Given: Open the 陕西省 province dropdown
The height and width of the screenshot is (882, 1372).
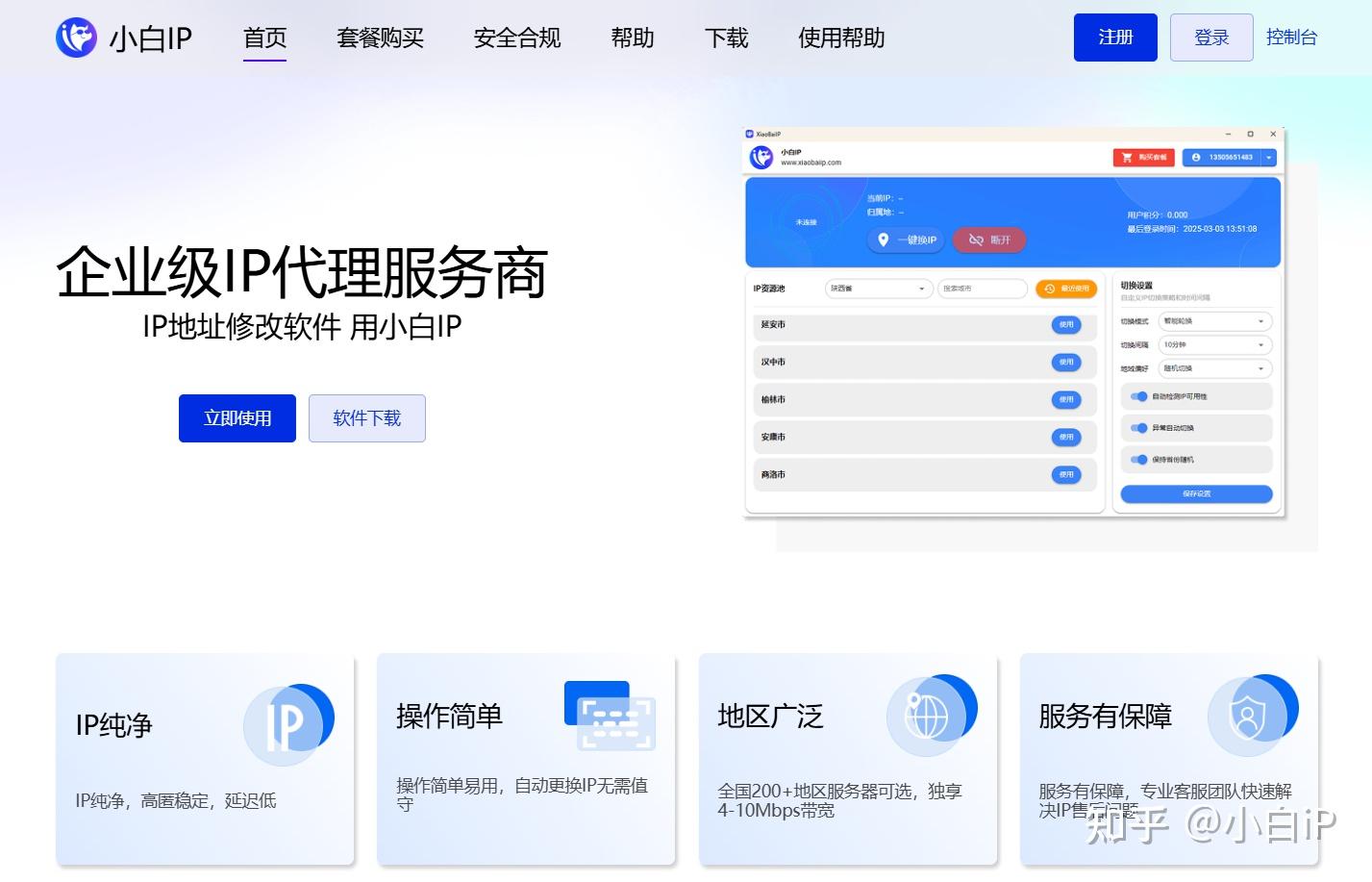Looking at the screenshot, I should 878,289.
